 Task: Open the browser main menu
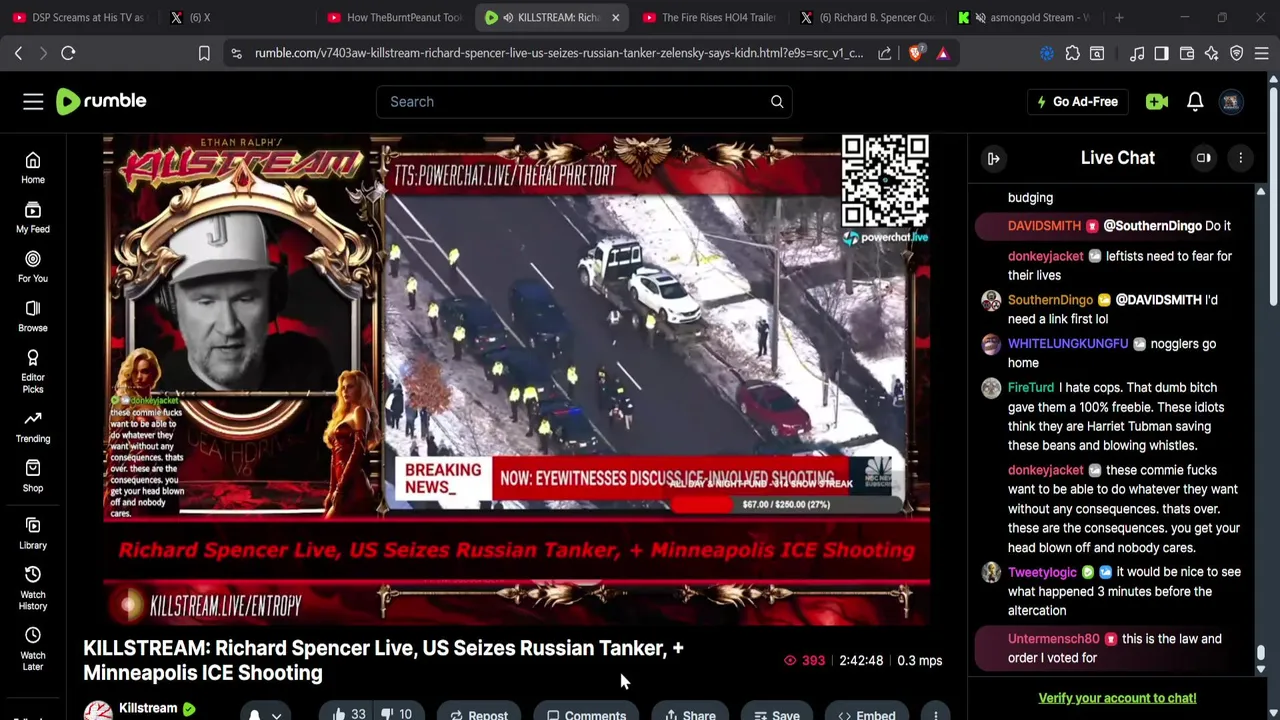point(1262,53)
